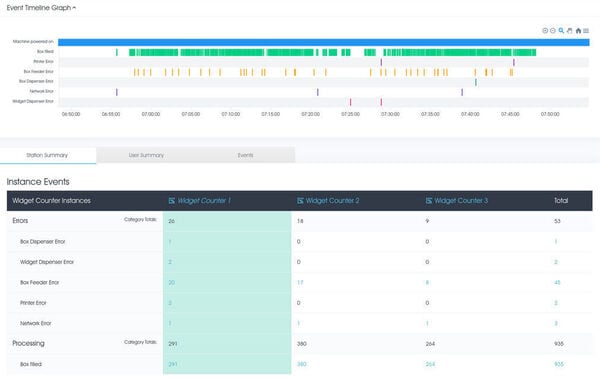Click the Network Error marker near 06:55

117,92
